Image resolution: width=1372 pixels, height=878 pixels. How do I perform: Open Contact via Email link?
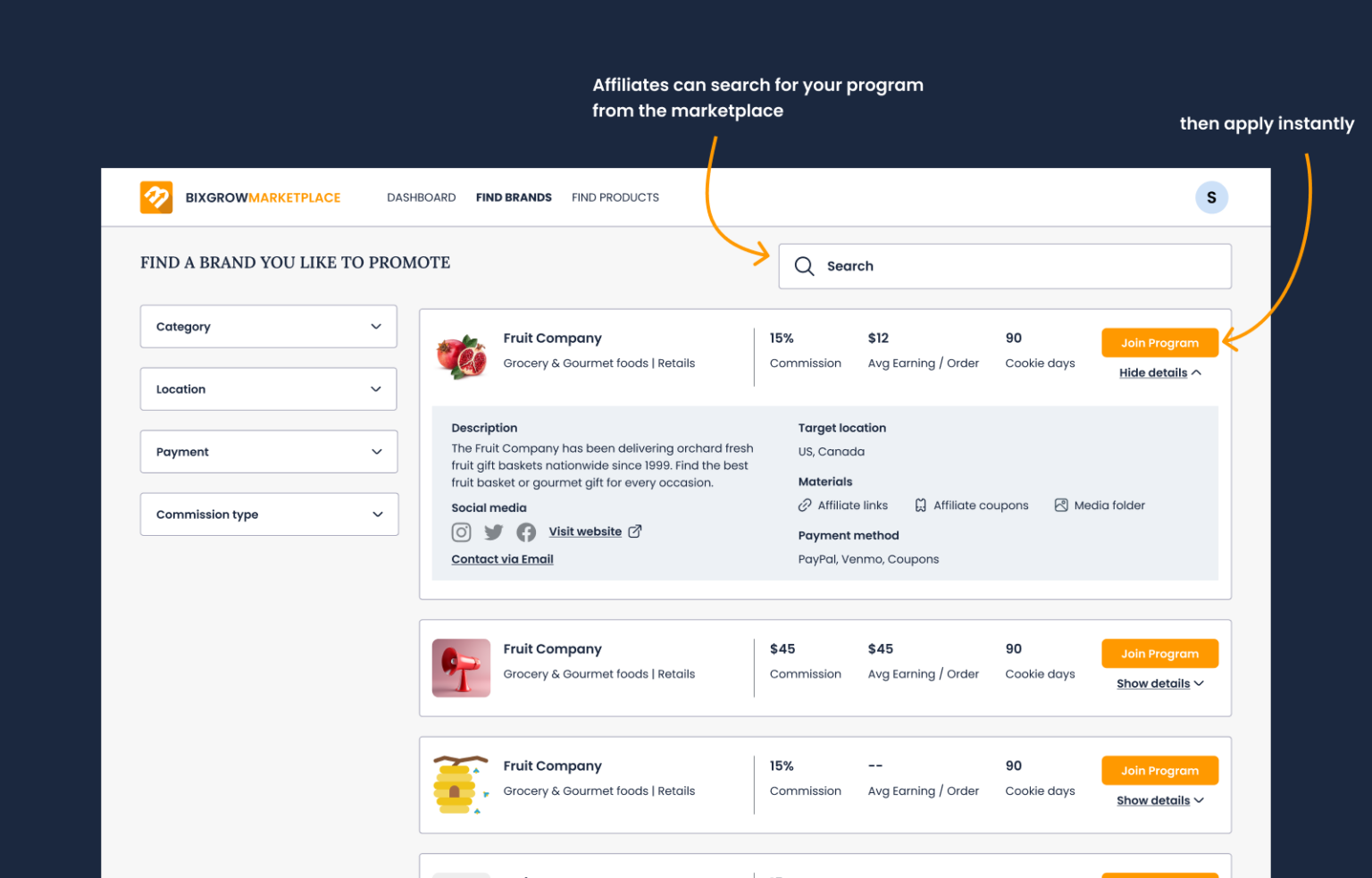pos(502,558)
